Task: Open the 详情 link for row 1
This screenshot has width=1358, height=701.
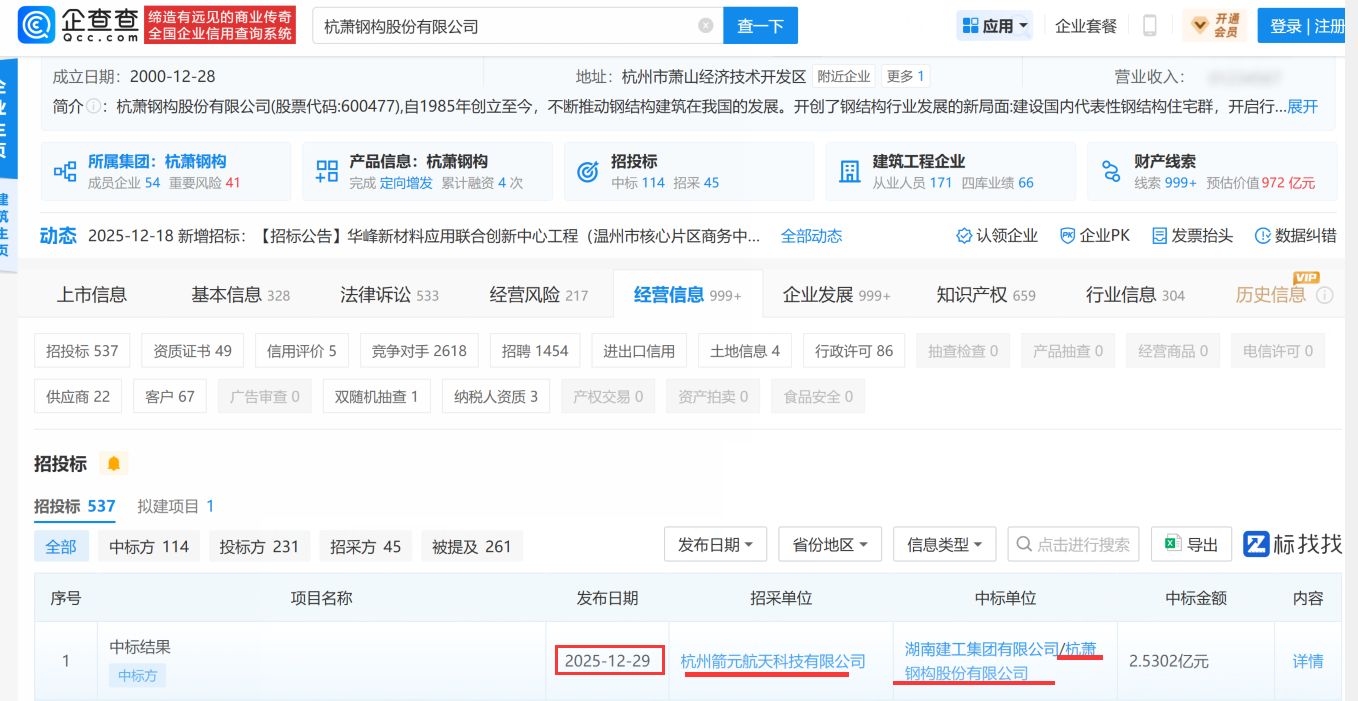Action: pyautogui.click(x=1308, y=661)
